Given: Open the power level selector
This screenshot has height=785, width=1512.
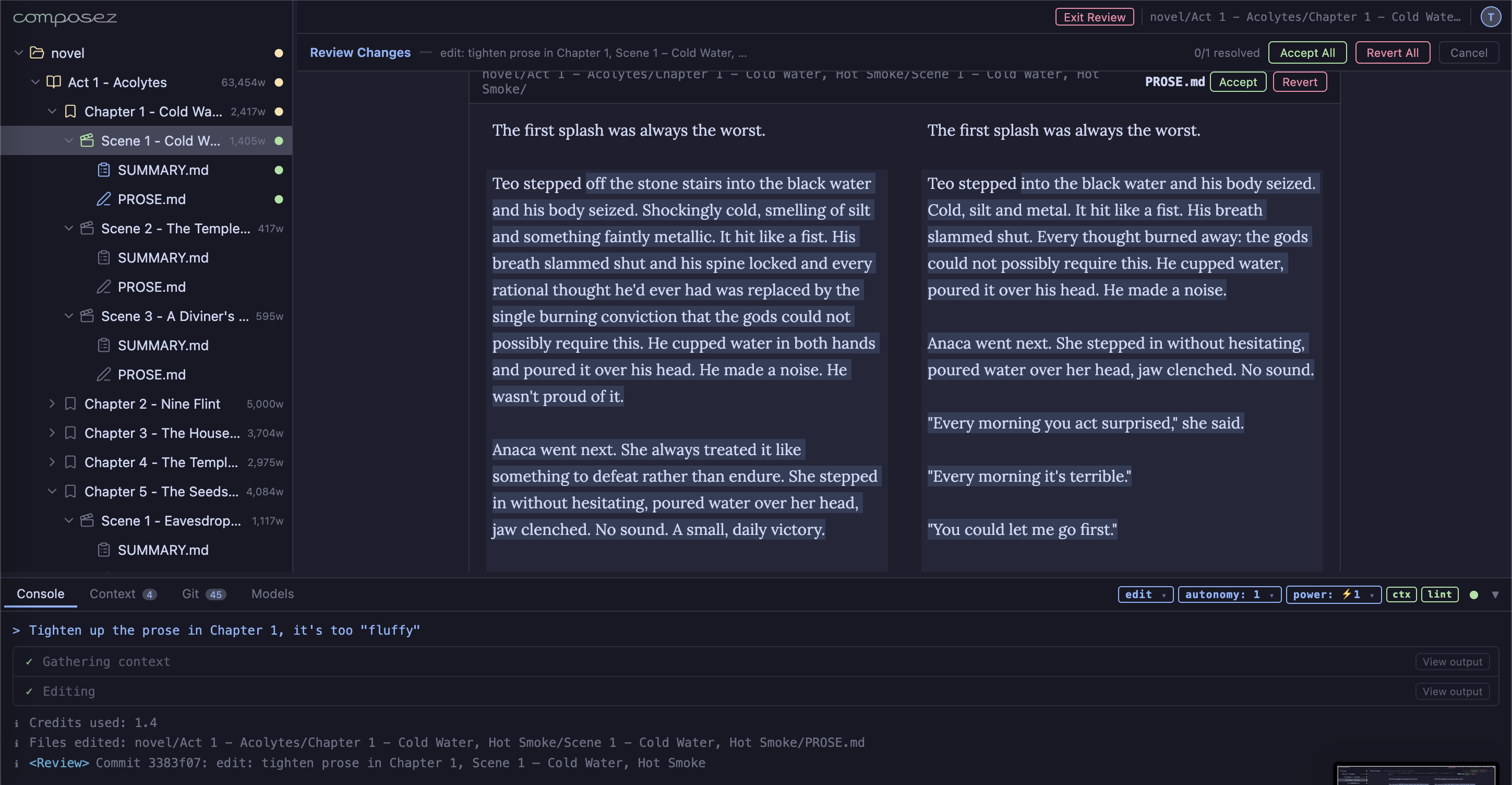Looking at the screenshot, I should [1333, 595].
